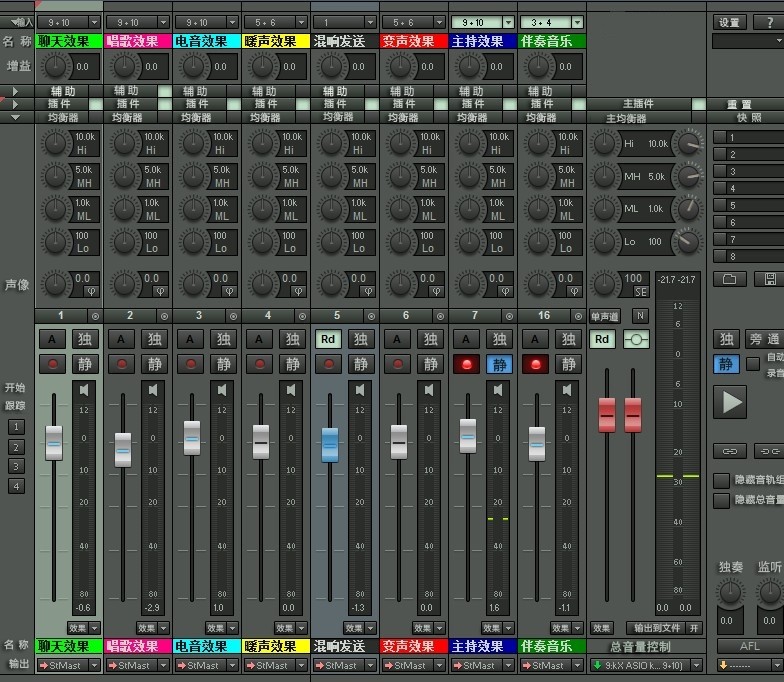The height and width of the screenshot is (682, 784).
Task: Click the 混响发送 blue fader handle
Action: 330,444
